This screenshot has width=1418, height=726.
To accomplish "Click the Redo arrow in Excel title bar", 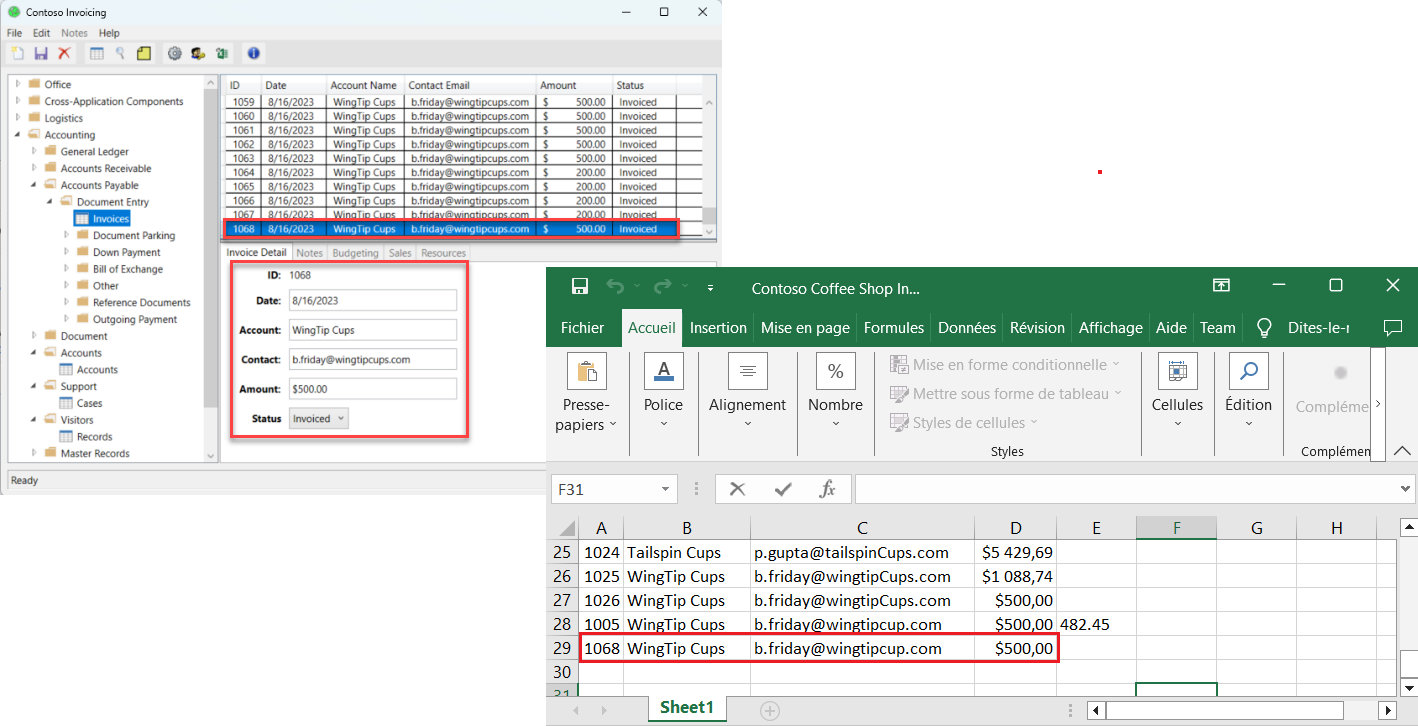I will tap(661, 287).
